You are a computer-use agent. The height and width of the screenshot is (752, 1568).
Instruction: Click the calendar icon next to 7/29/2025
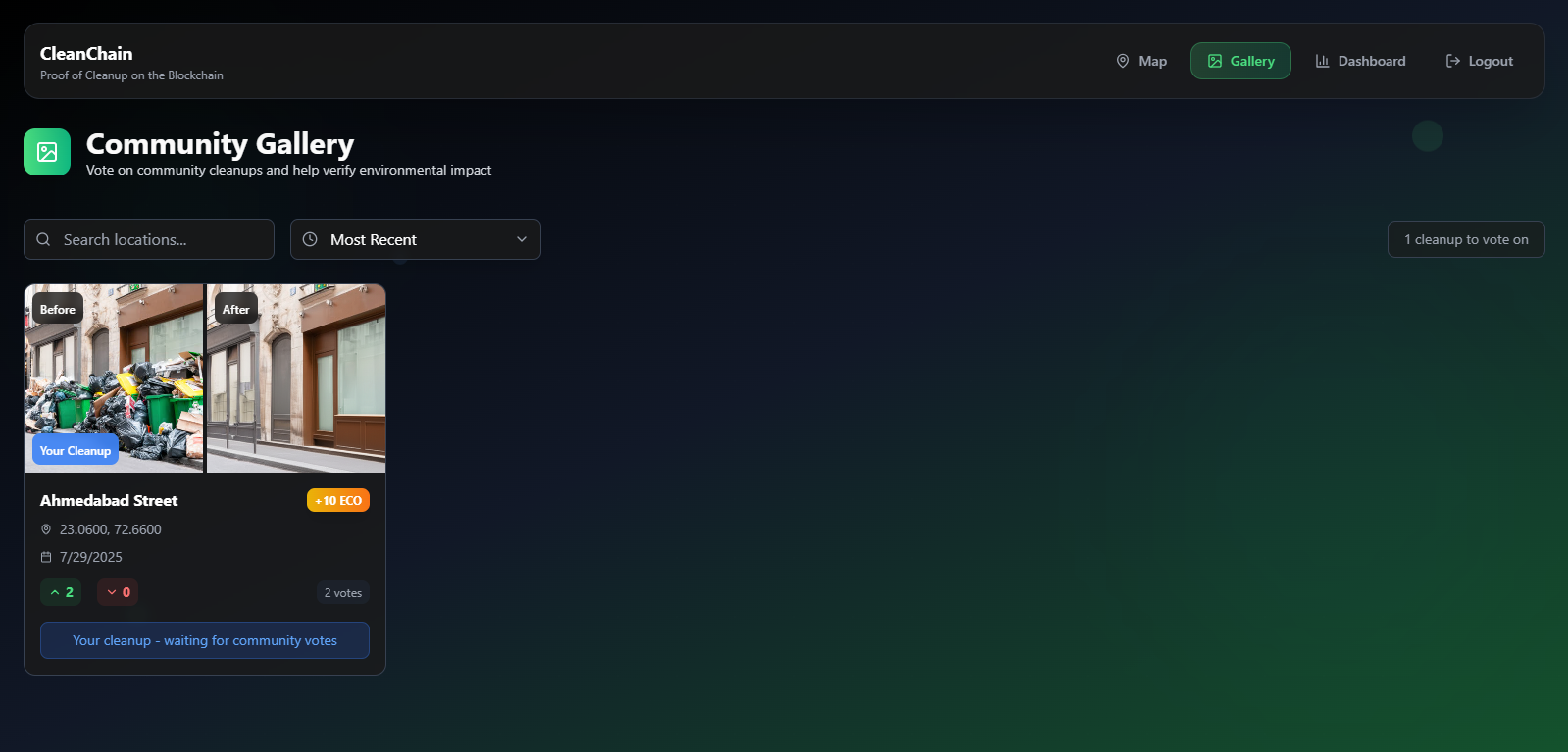(46, 557)
